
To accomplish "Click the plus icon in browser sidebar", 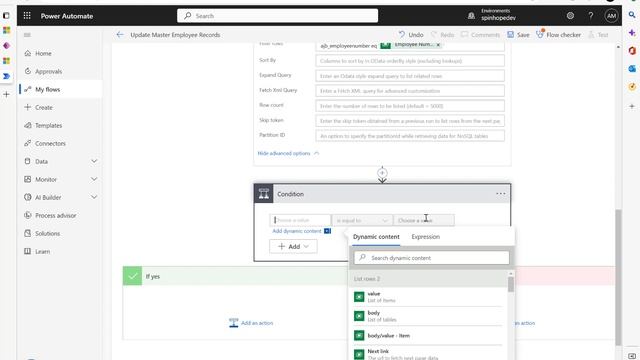I will click(x=632, y=106).
